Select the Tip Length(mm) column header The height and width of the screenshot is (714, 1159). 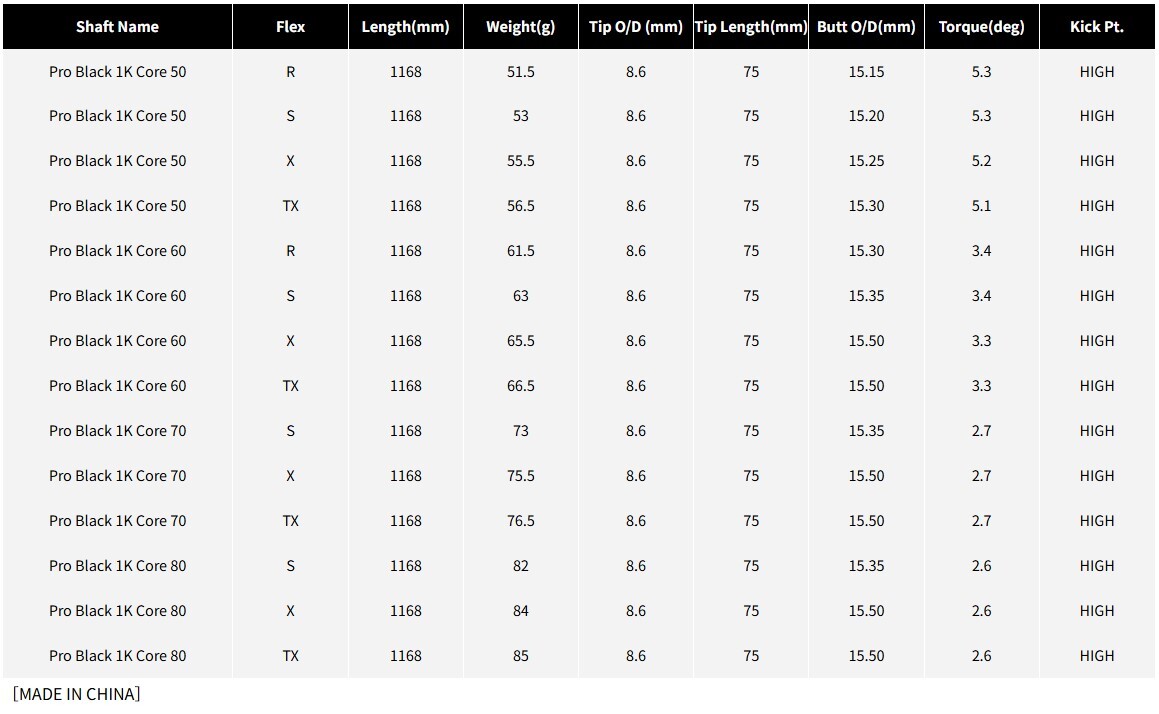(x=751, y=27)
